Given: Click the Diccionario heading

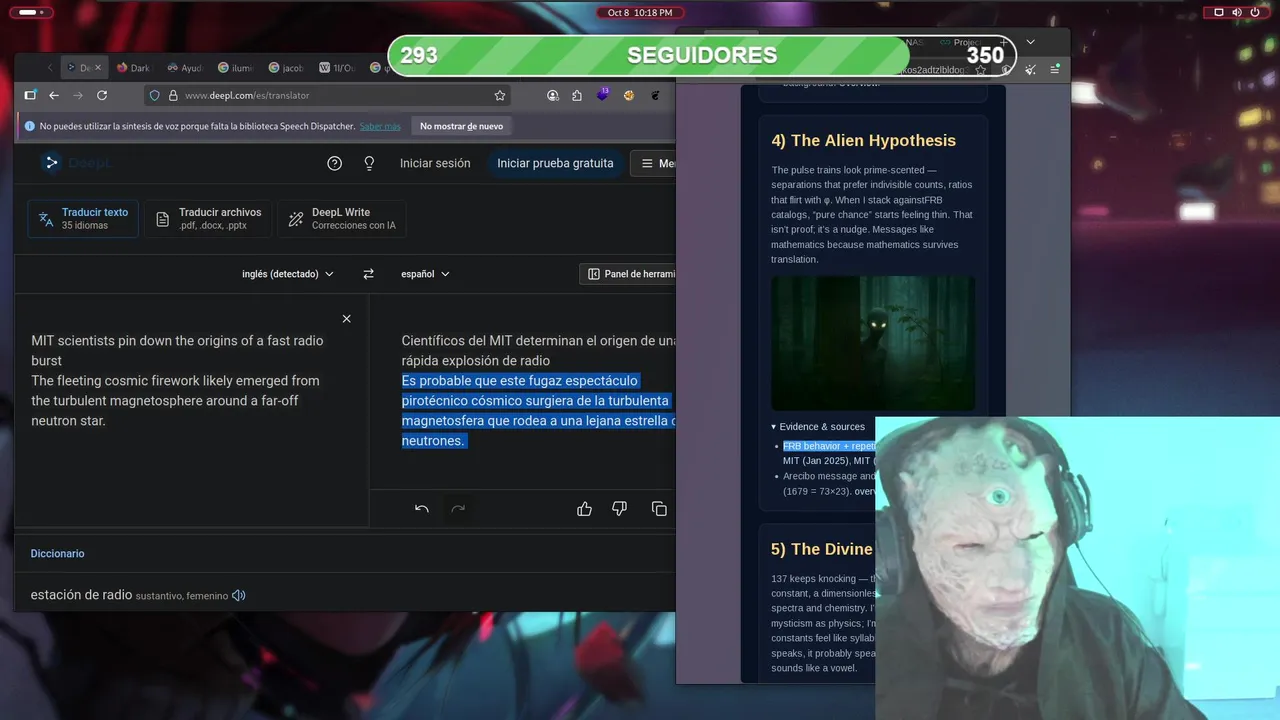Looking at the screenshot, I should (x=57, y=553).
